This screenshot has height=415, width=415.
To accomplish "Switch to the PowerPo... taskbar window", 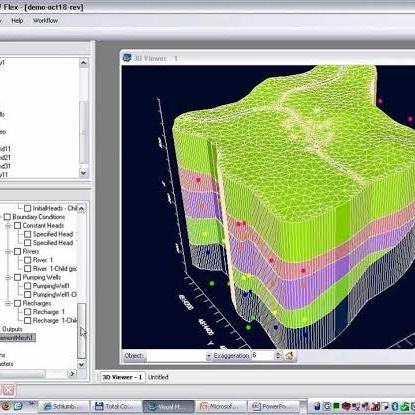I will point(273,406).
